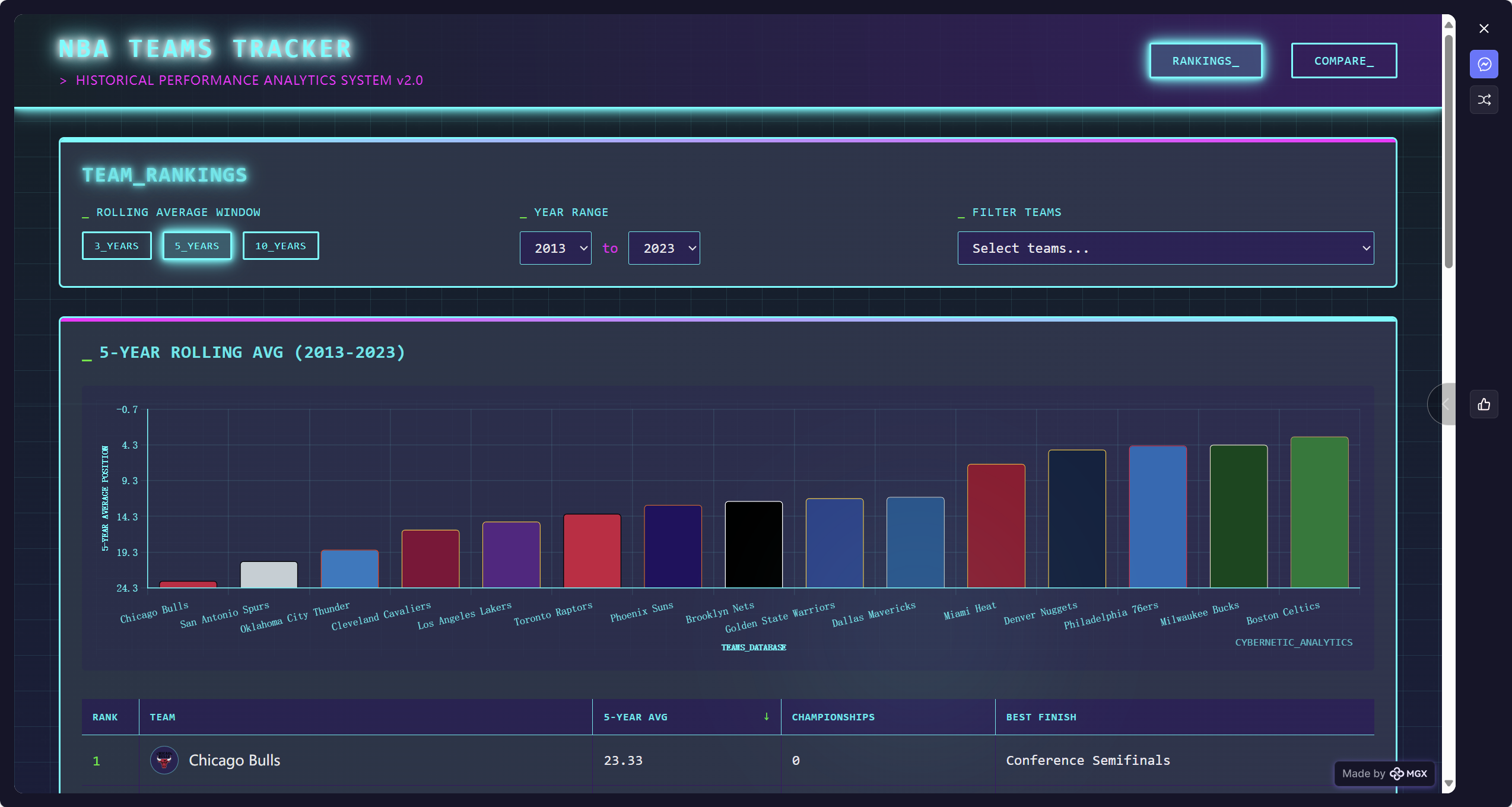Click the Boston Celtics green bar
This screenshot has height=807, width=1512.
[1319, 512]
